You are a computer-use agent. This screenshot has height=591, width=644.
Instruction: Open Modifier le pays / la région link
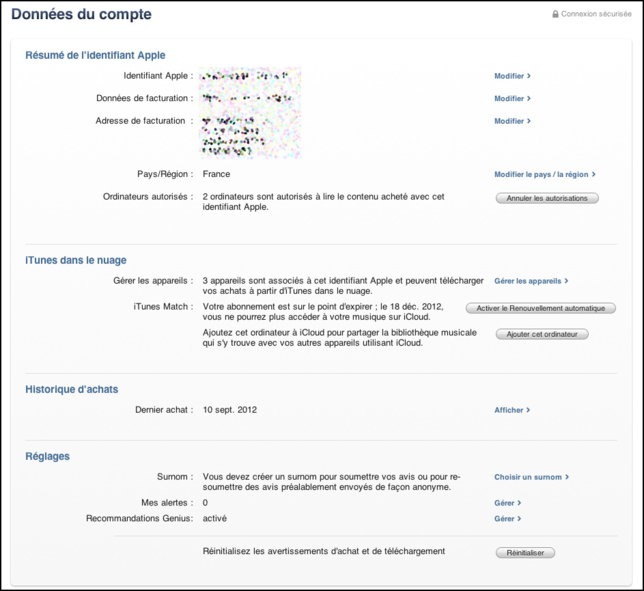pyautogui.click(x=545, y=175)
